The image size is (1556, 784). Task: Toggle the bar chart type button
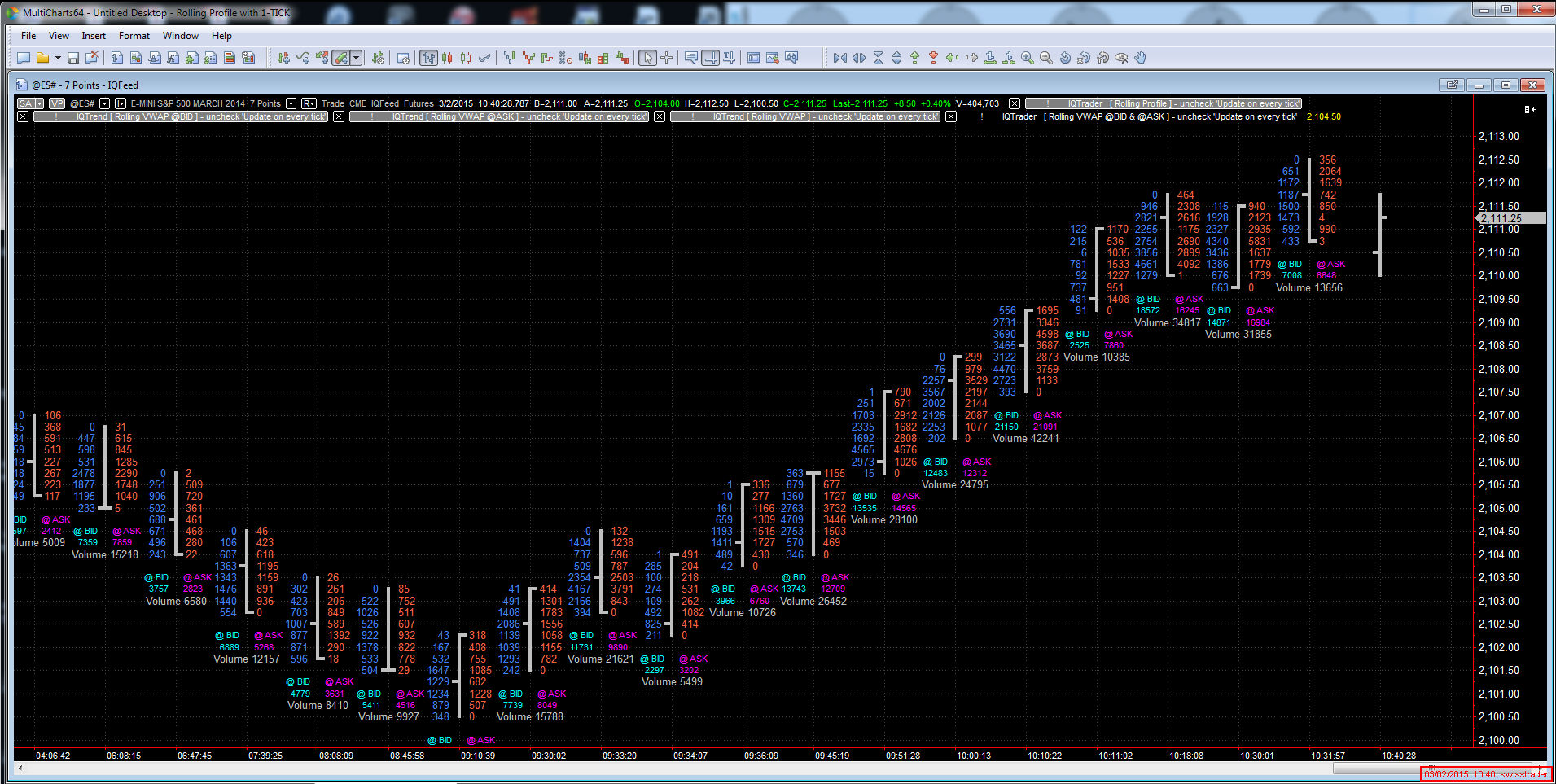[x=428, y=58]
